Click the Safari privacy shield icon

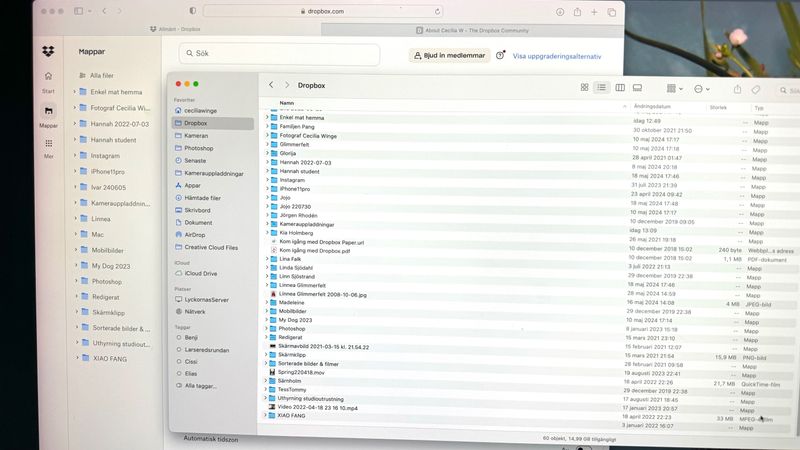click(x=192, y=11)
